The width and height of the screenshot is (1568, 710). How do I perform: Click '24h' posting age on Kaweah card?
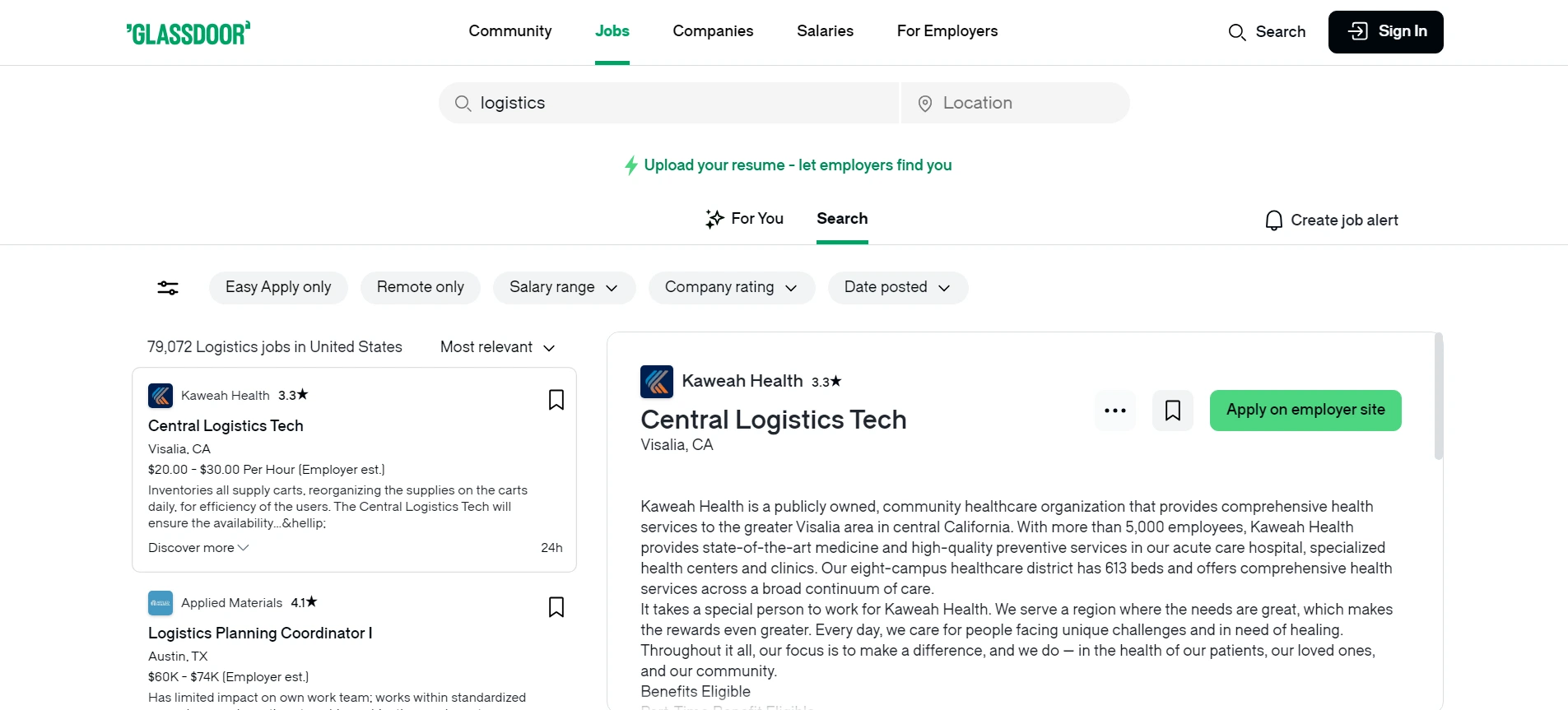tap(551, 548)
